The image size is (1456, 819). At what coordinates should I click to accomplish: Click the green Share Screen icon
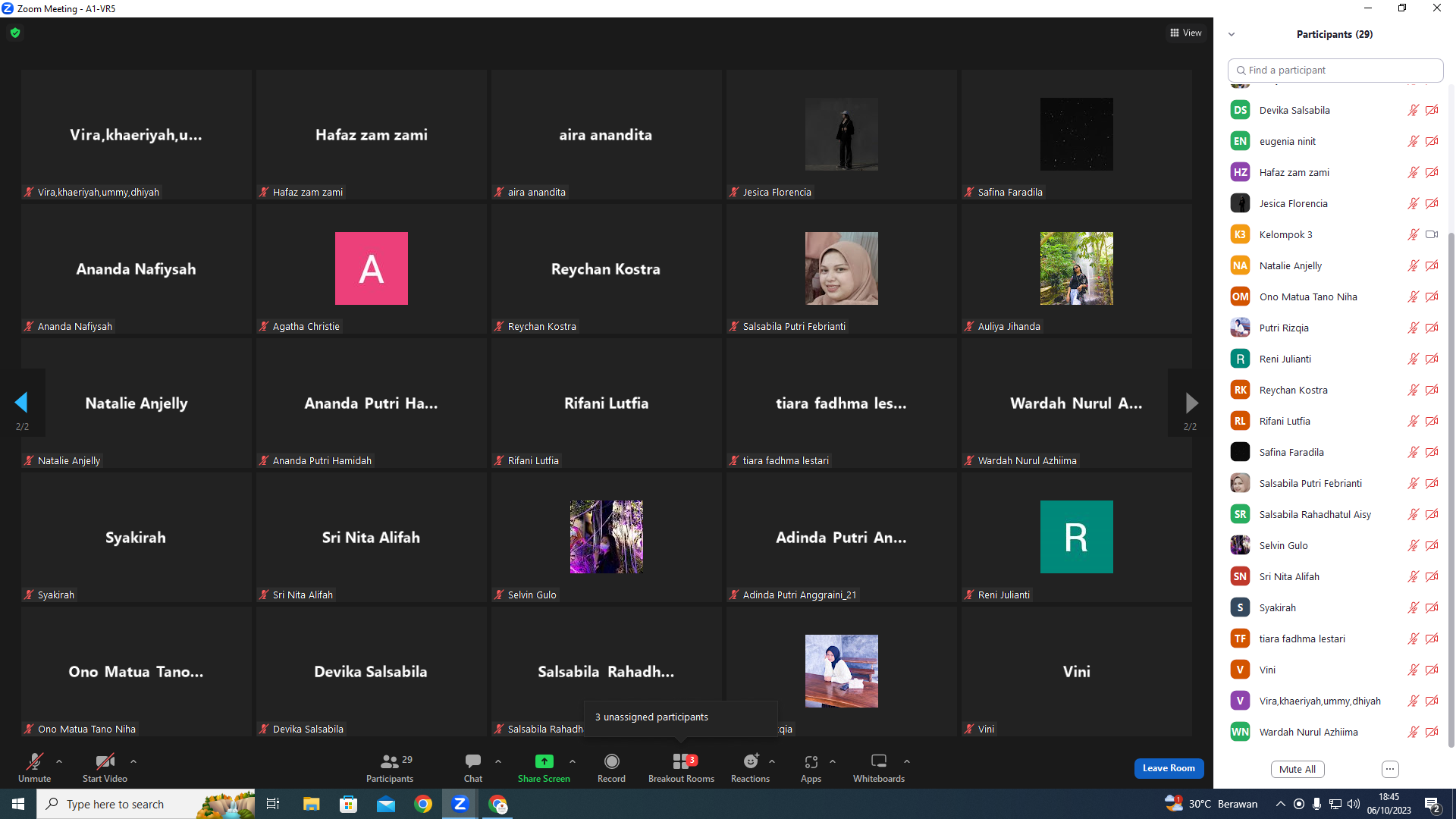(x=544, y=761)
